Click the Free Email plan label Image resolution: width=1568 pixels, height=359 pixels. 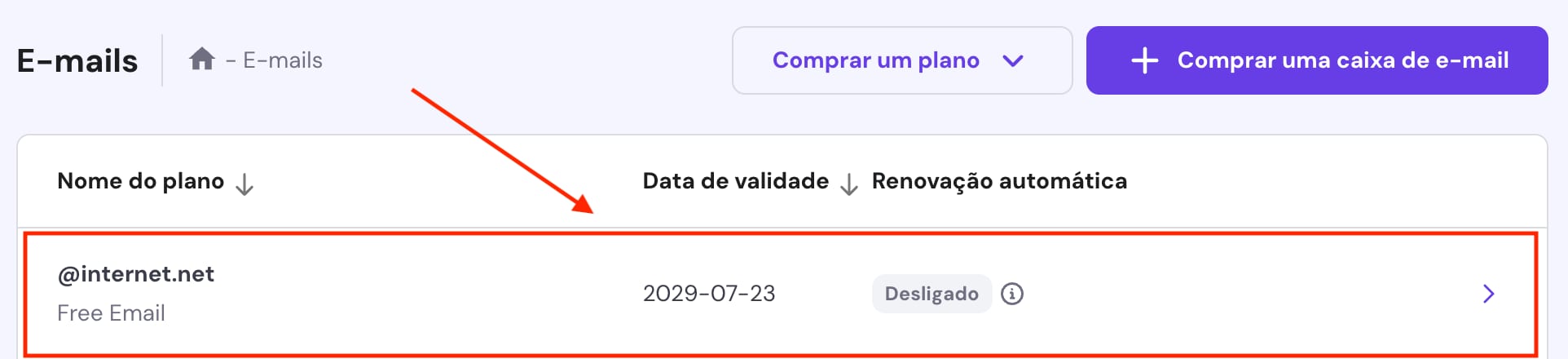click(111, 313)
